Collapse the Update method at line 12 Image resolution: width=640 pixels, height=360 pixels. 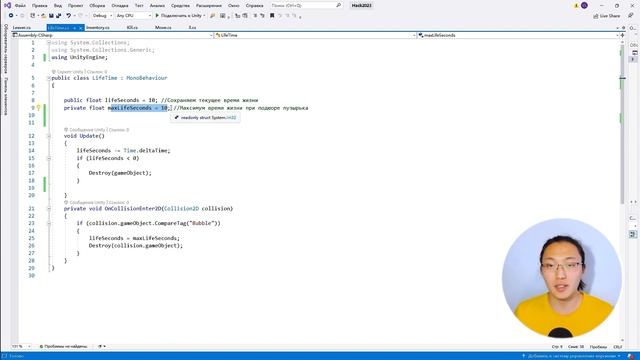point(49,136)
